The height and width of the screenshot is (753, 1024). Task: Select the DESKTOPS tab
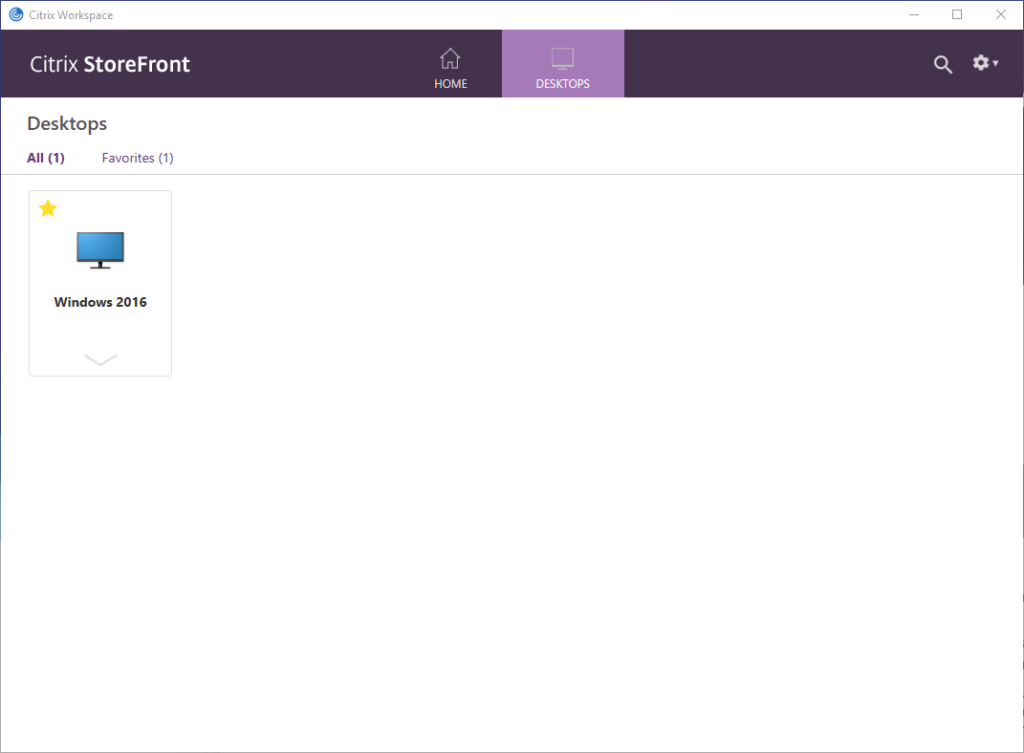point(562,64)
